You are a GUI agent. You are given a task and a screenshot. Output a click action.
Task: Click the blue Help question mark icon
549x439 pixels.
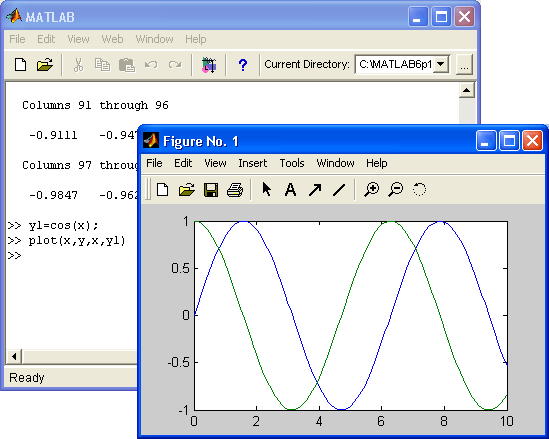[243, 65]
